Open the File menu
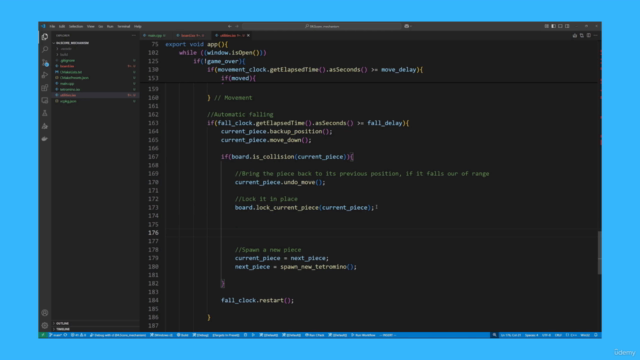This screenshot has width=640, height=360. 52,26
